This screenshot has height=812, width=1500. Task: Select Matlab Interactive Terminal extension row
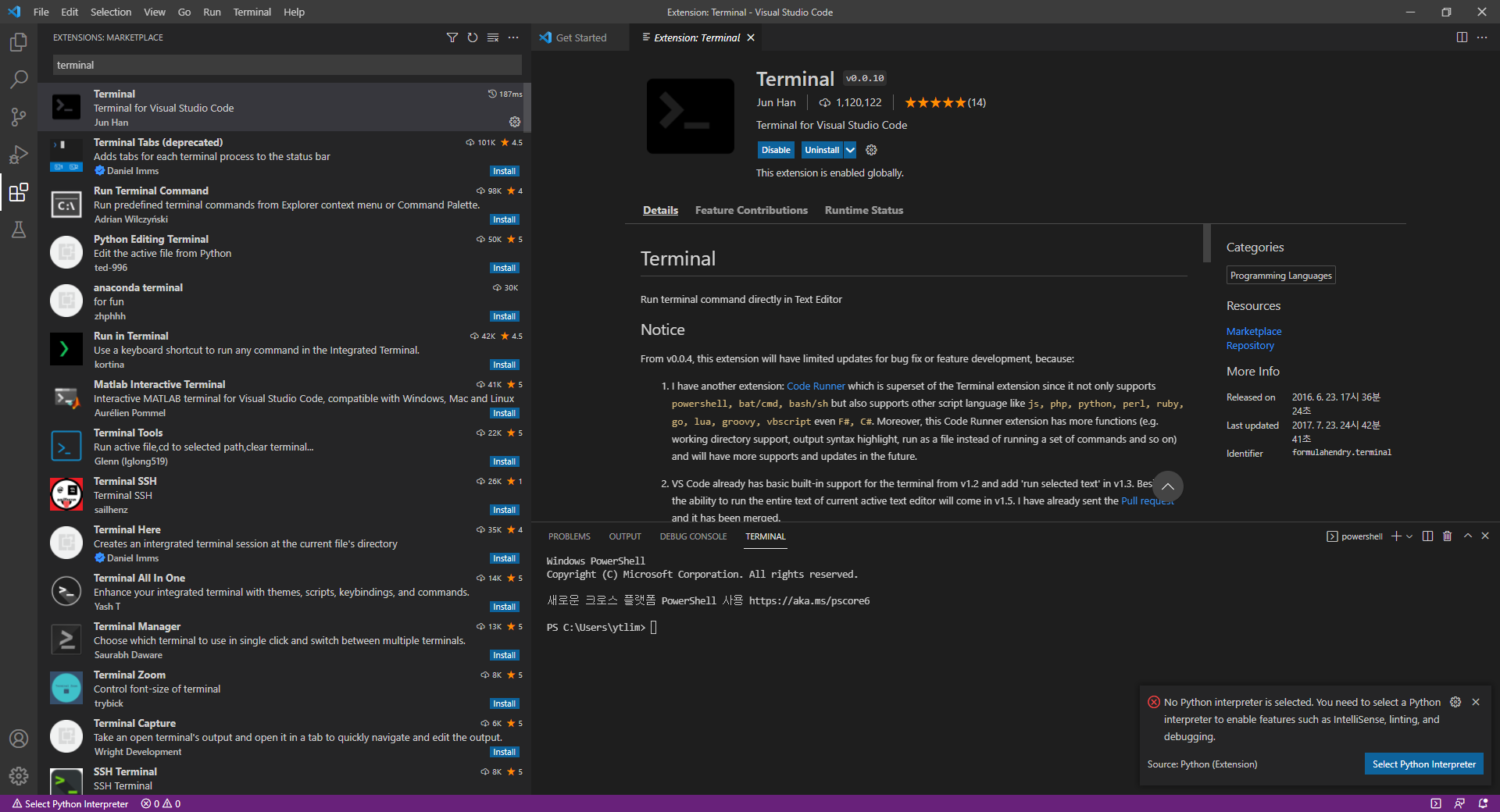coord(284,397)
